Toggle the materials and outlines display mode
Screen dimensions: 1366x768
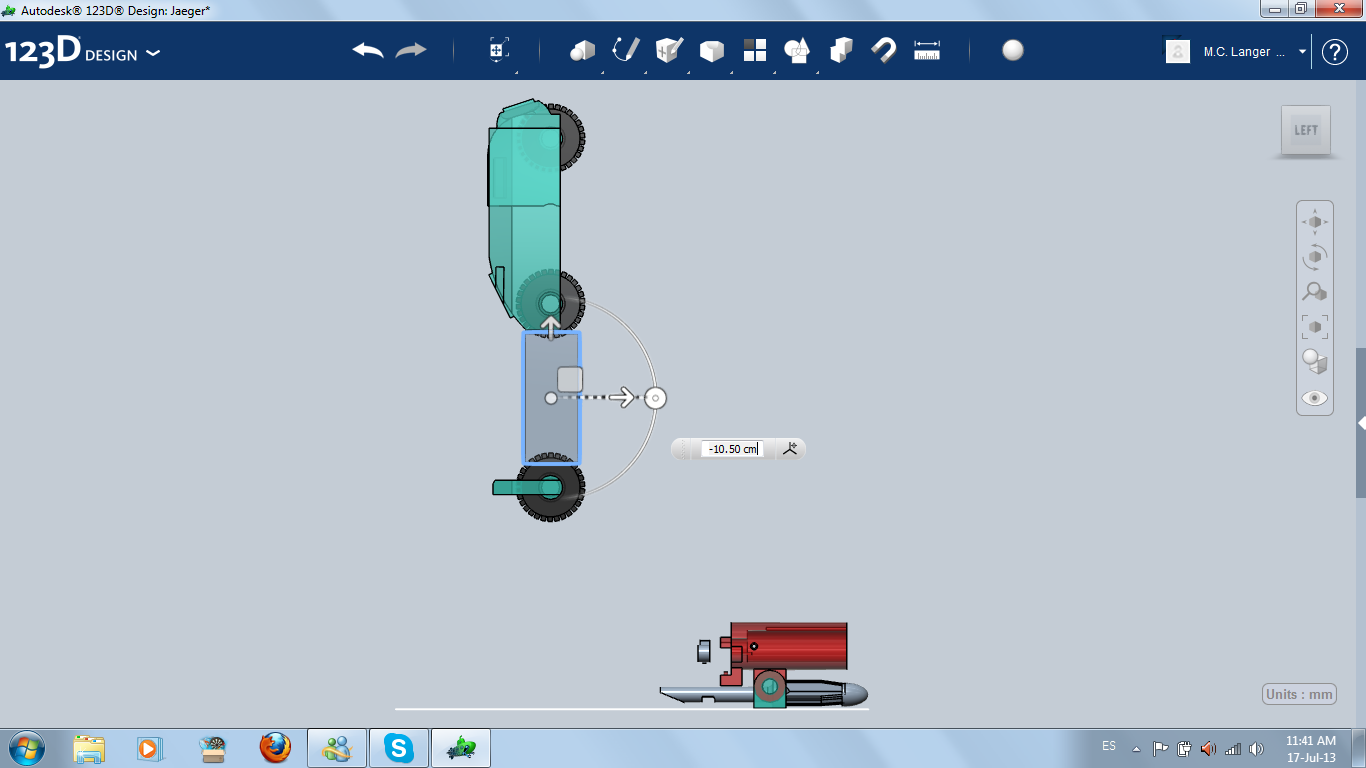pos(1315,361)
